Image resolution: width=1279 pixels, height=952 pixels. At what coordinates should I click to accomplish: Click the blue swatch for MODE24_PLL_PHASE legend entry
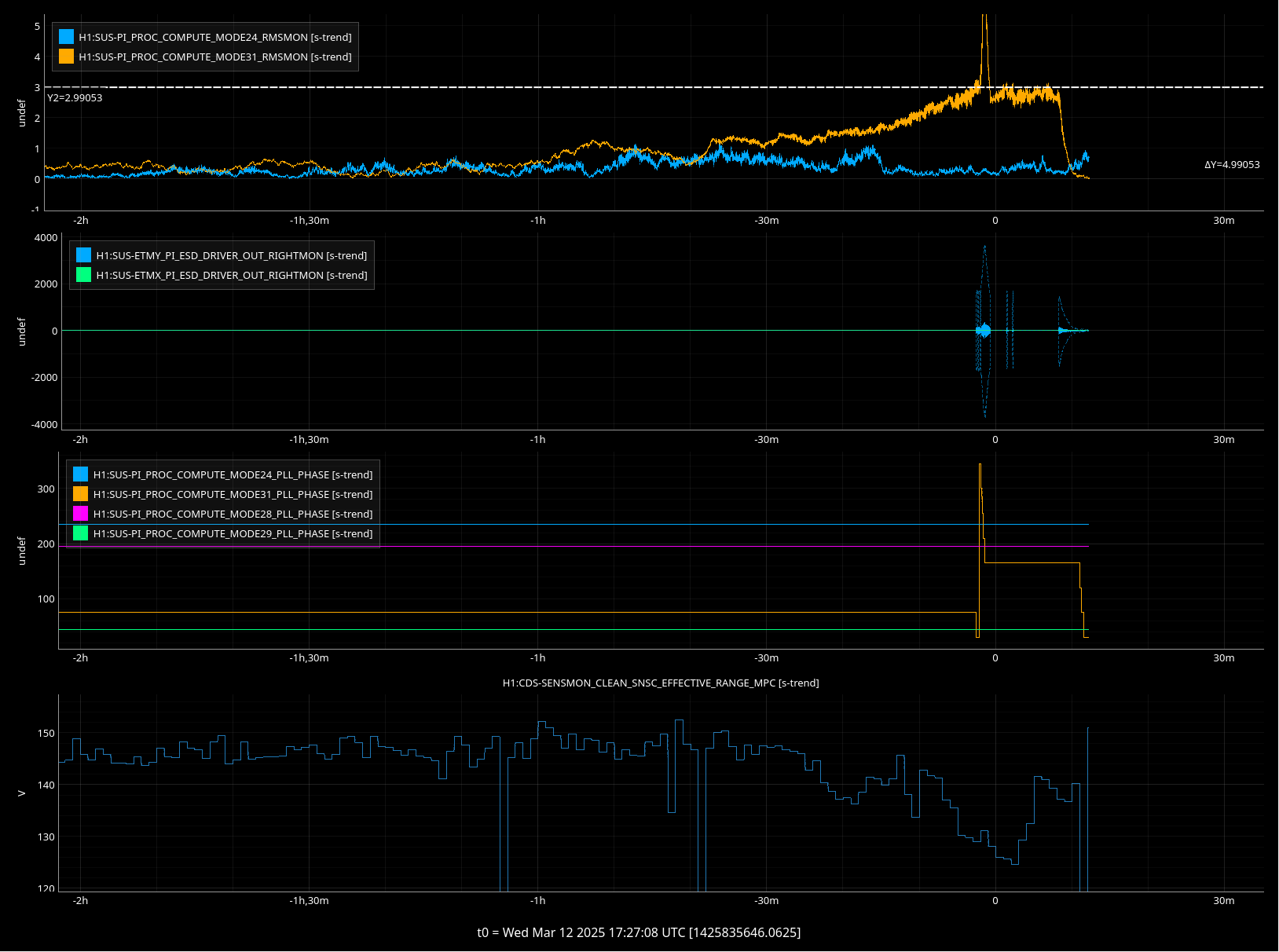[x=81, y=474]
